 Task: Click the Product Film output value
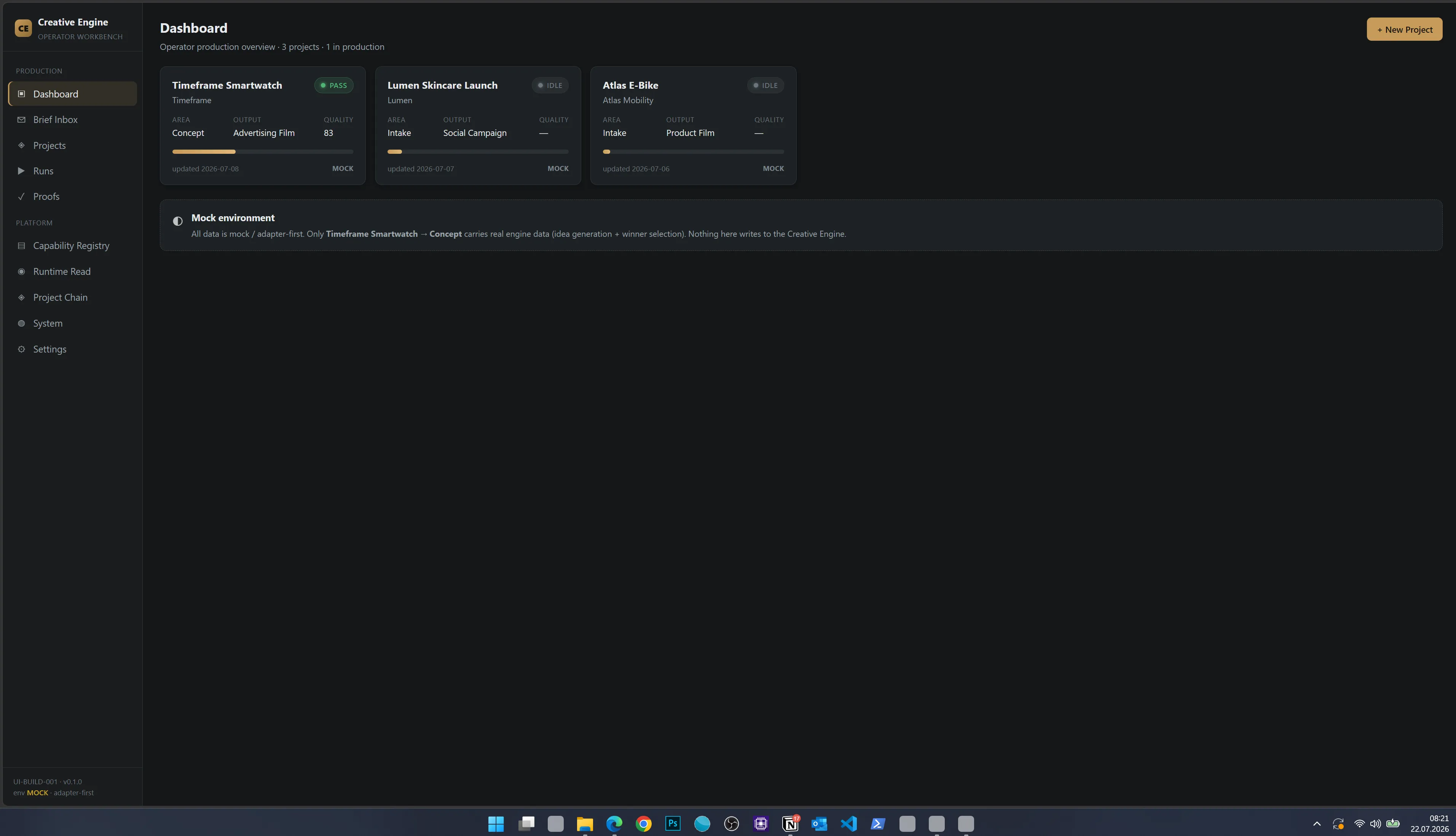coord(690,132)
